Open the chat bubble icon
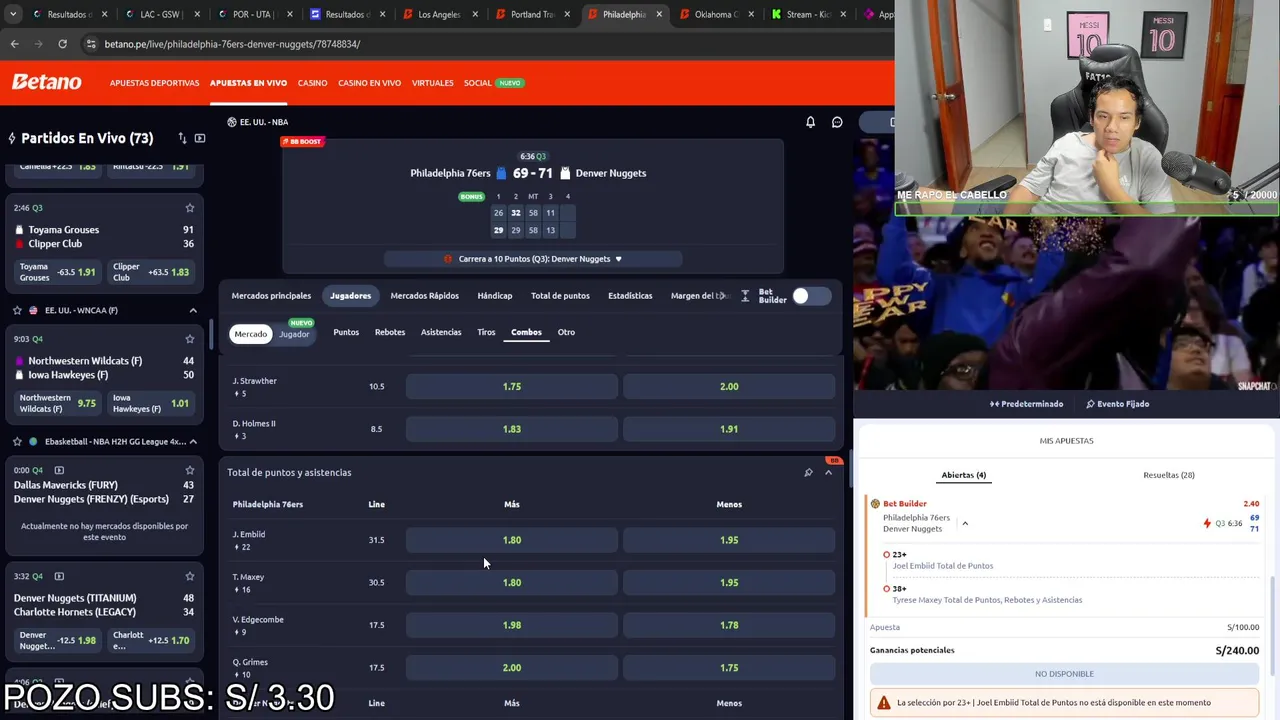Screen dimensions: 1280x720 pos(837,122)
